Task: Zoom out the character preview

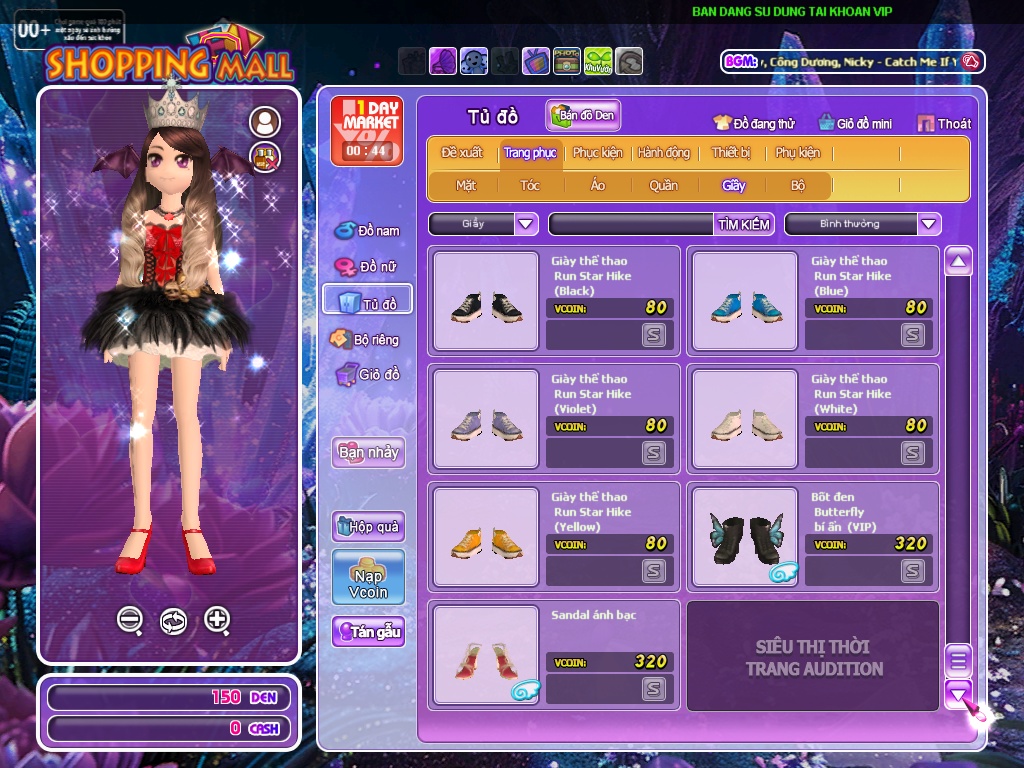Action: point(130,620)
